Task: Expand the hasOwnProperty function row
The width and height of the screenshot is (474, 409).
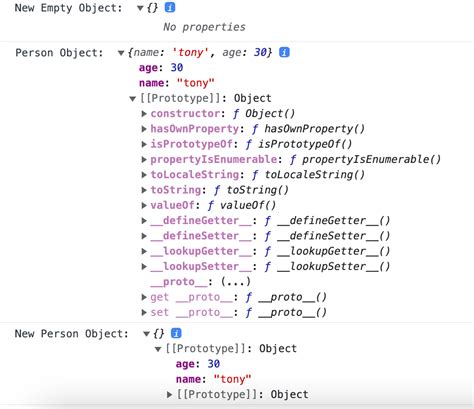Action: [144, 129]
